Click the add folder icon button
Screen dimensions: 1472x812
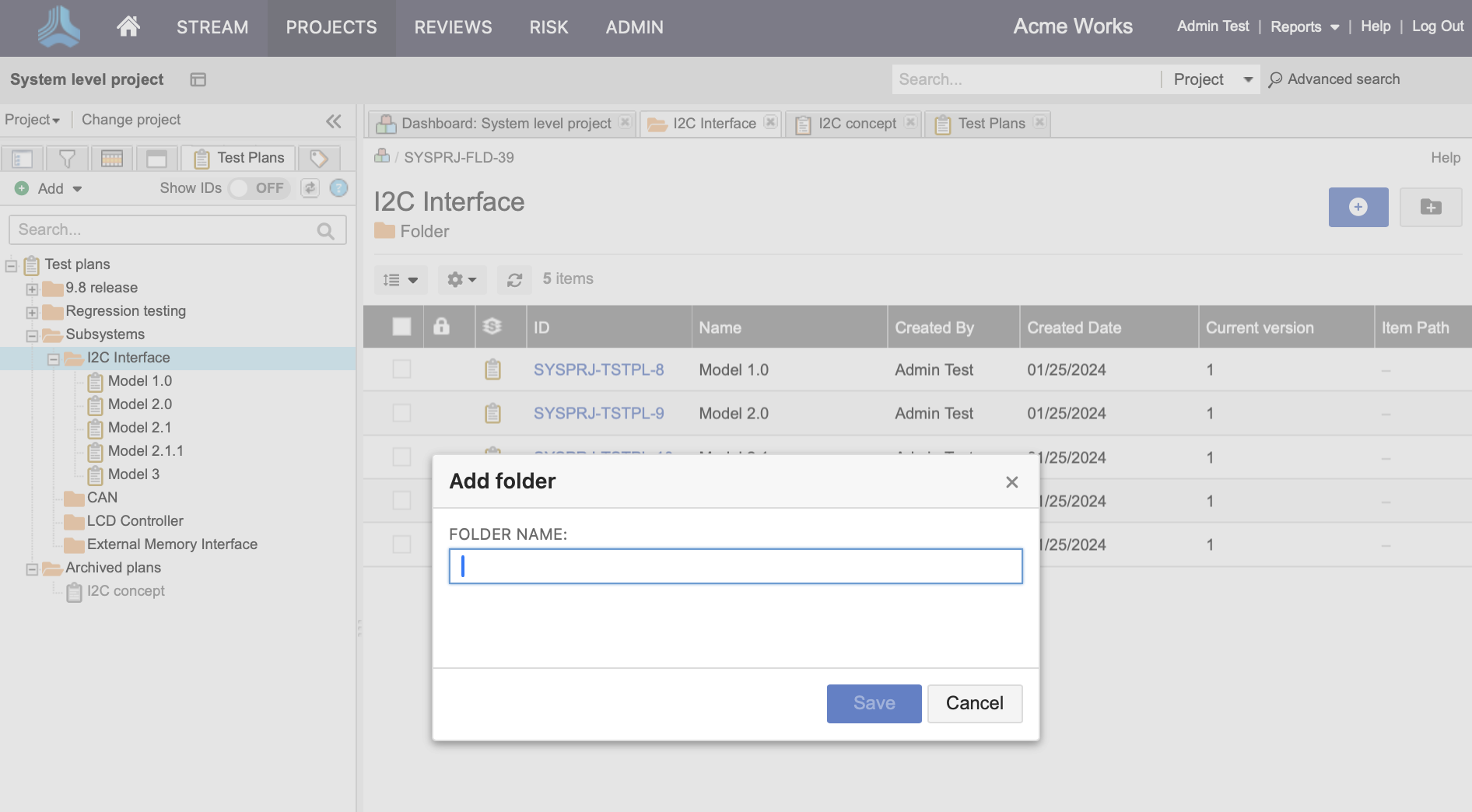(x=1431, y=207)
